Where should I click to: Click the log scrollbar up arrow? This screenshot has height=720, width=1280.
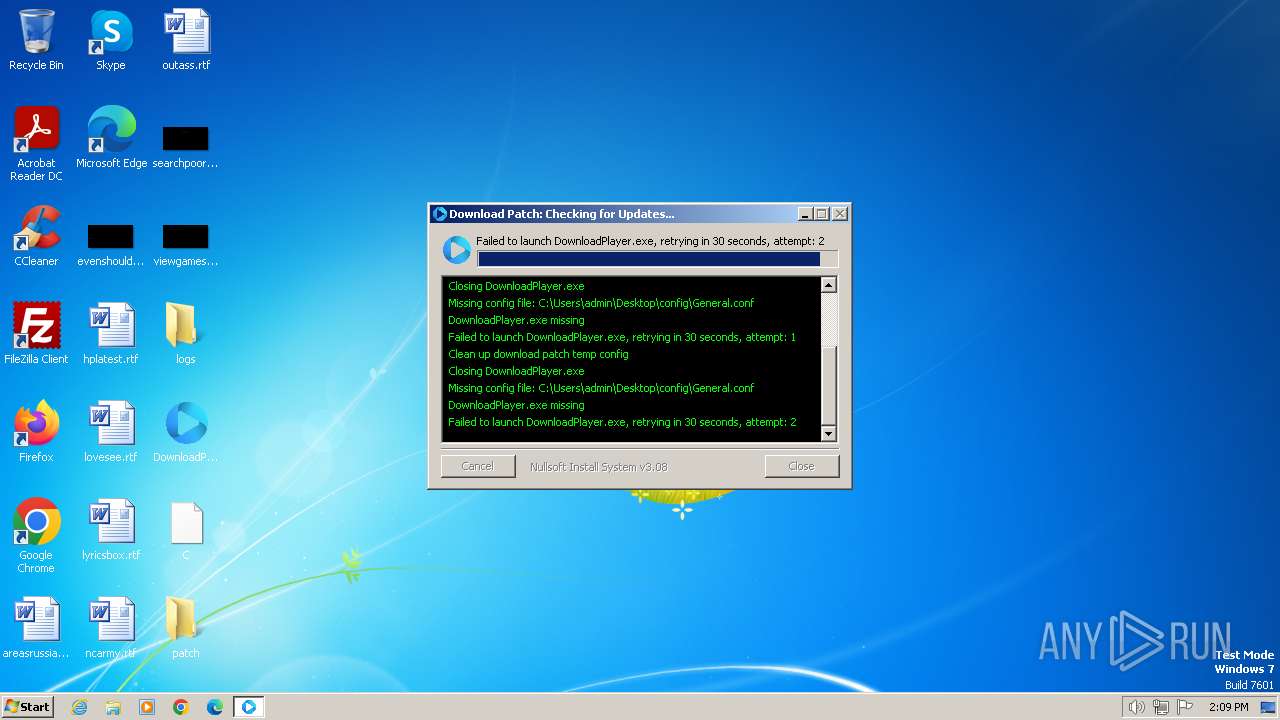pos(828,285)
